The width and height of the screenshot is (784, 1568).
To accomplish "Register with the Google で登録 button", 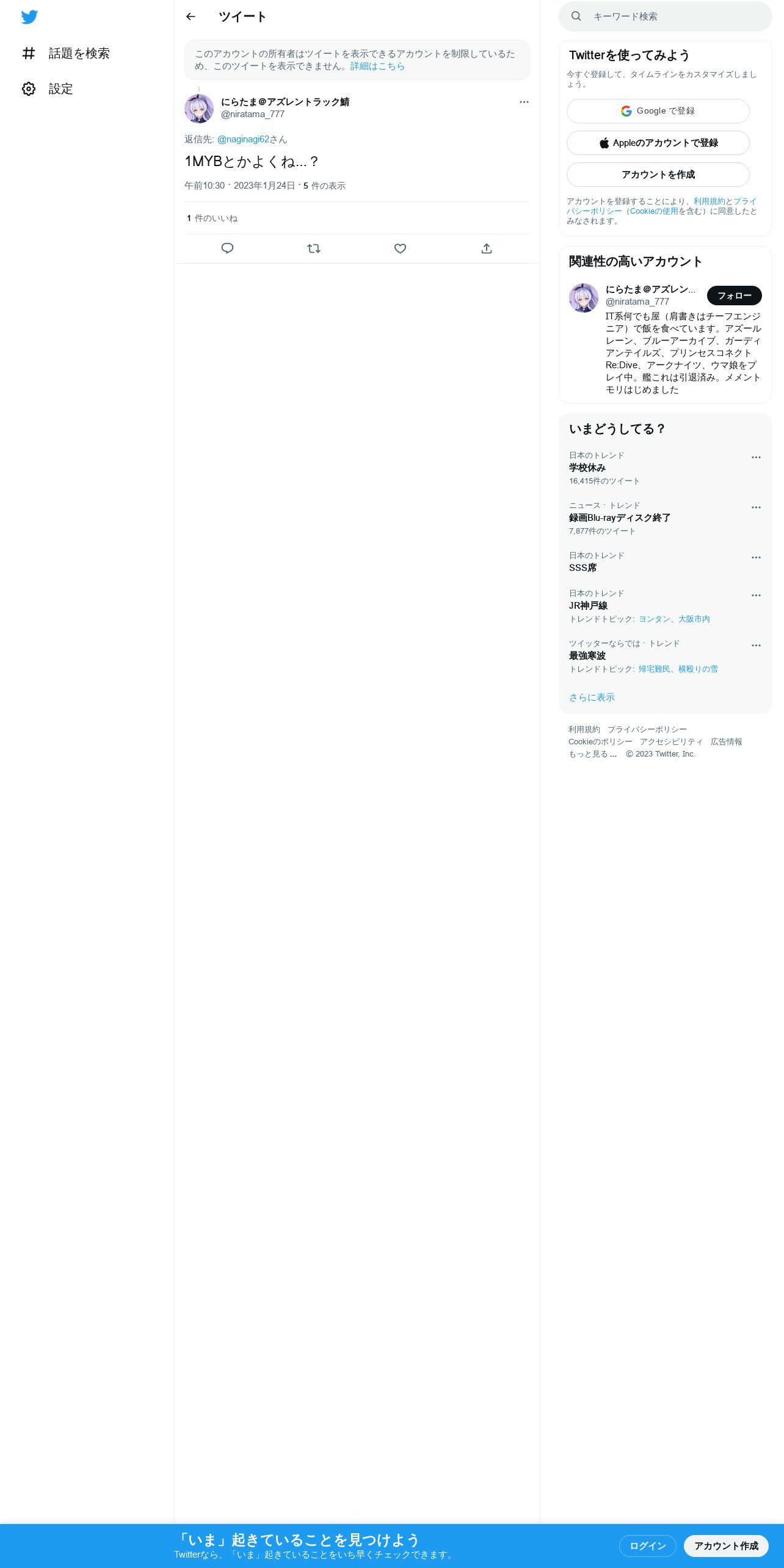I will pos(658,111).
